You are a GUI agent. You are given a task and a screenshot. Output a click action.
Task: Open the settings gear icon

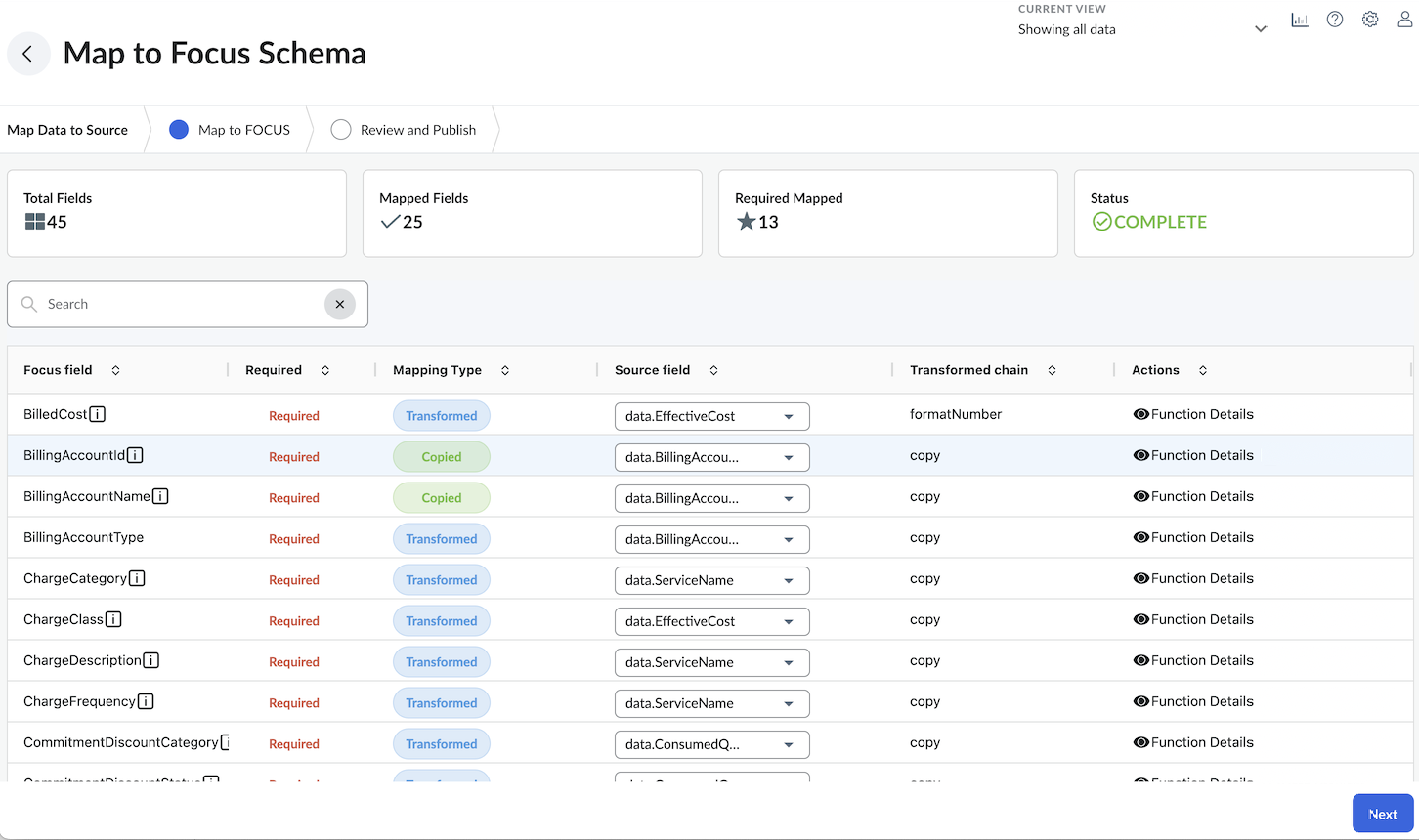pos(1370,20)
